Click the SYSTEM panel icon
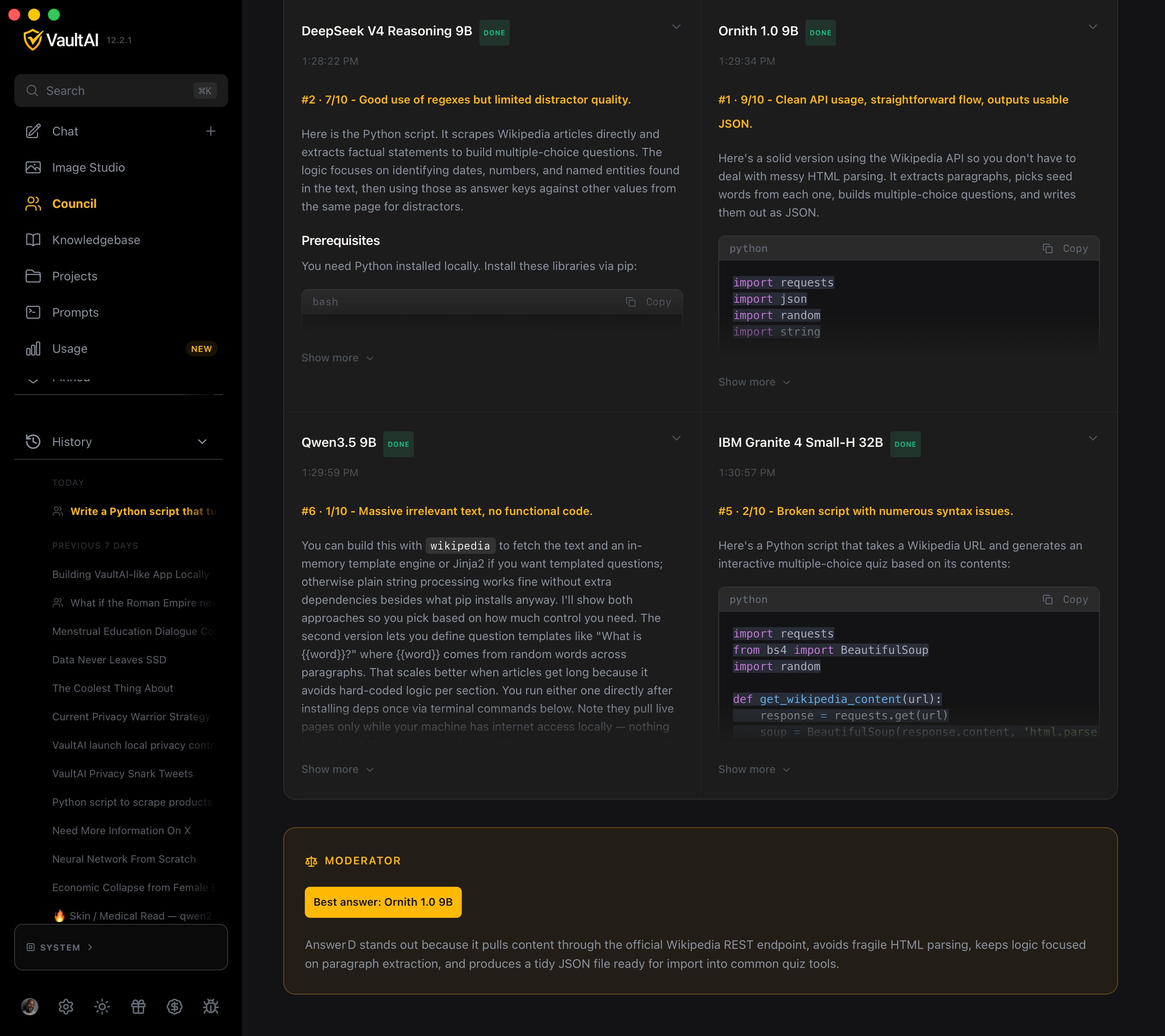This screenshot has height=1036, width=1165. tap(31, 947)
